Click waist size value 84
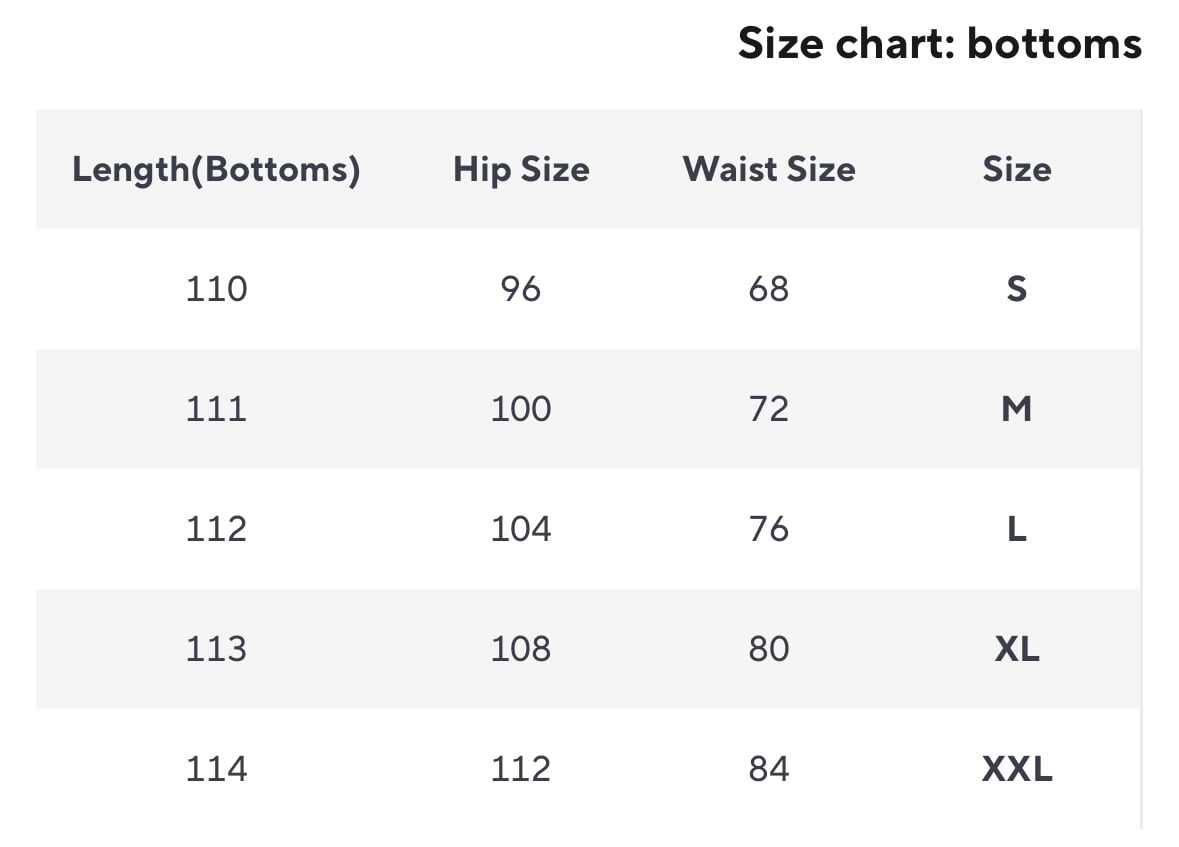The image size is (1179, 847). coord(769,769)
